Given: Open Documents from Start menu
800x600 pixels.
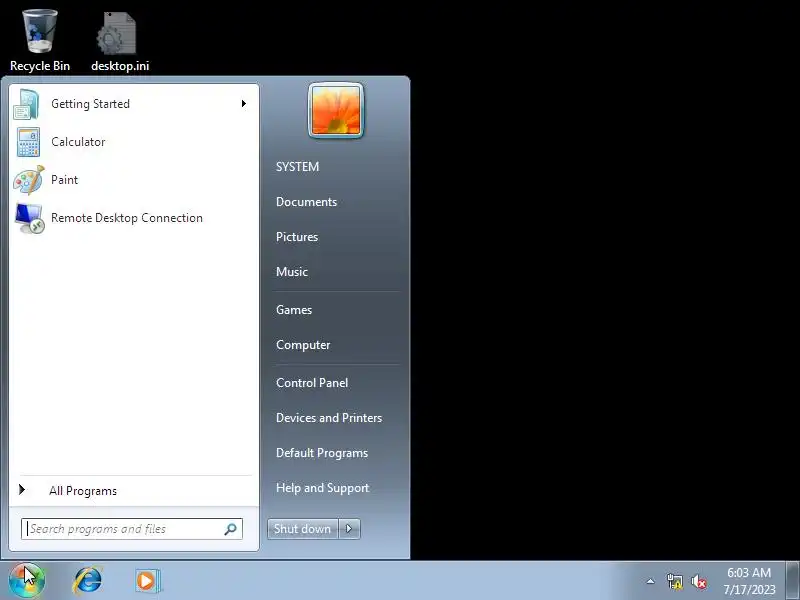Looking at the screenshot, I should [x=306, y=202].
